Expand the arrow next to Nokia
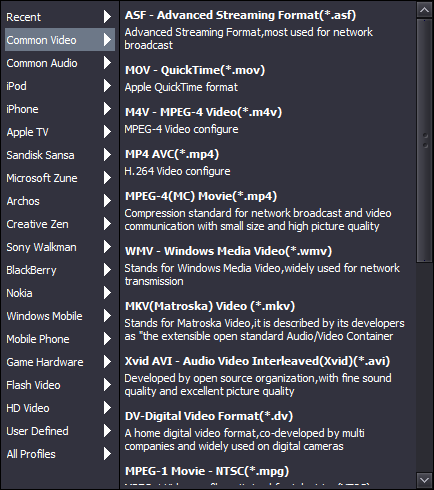The height and width of the screenshot is (490, 434). (107, 293)
